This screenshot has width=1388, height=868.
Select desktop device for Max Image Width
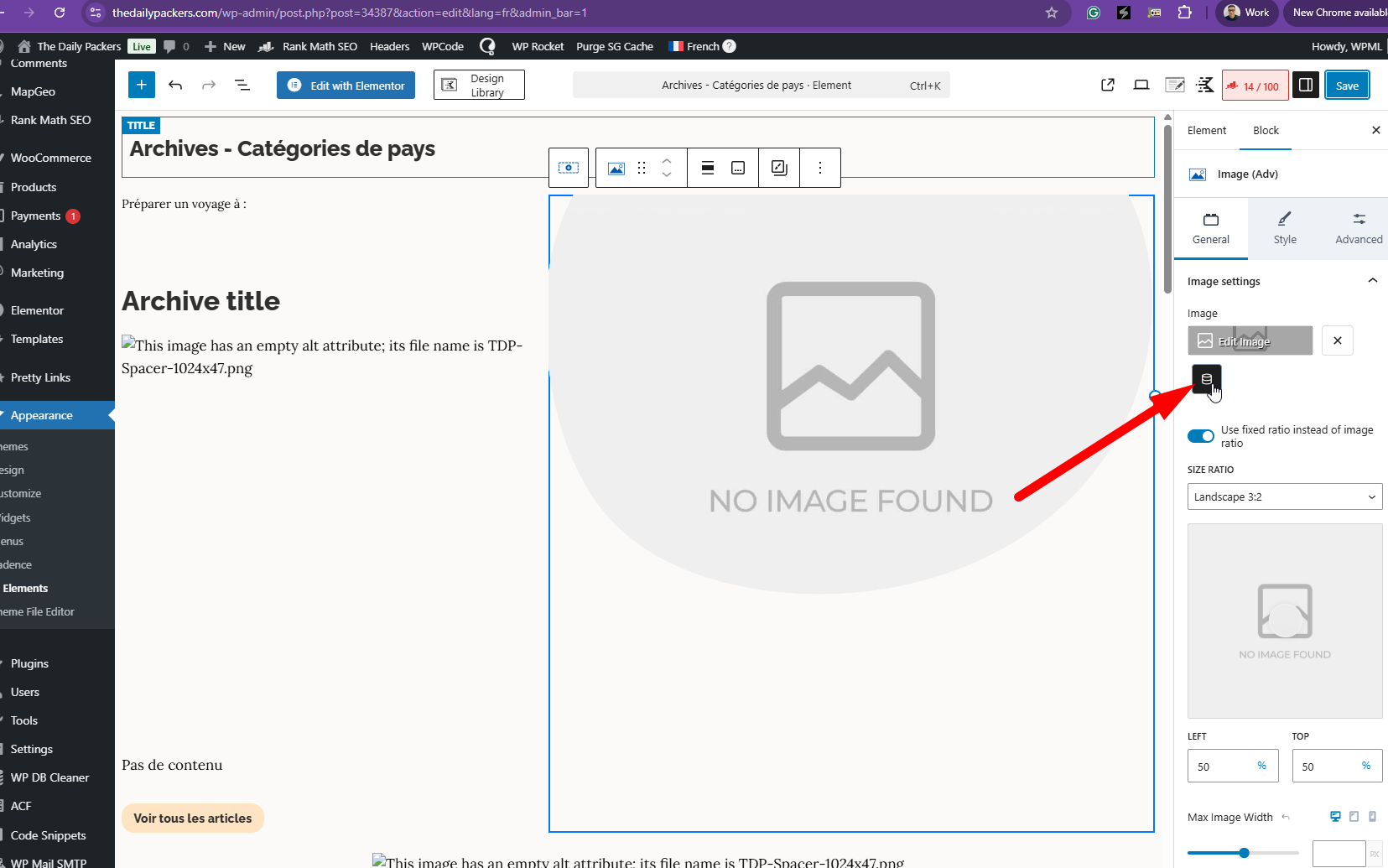[1335, 816]
